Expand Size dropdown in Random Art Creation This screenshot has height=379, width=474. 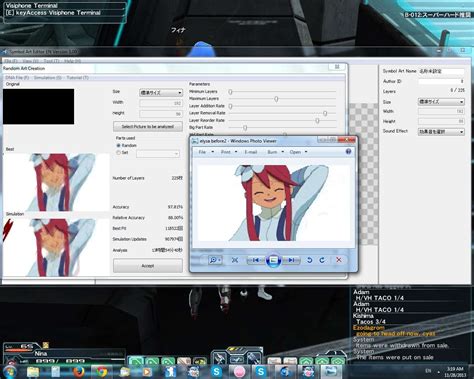161,93
